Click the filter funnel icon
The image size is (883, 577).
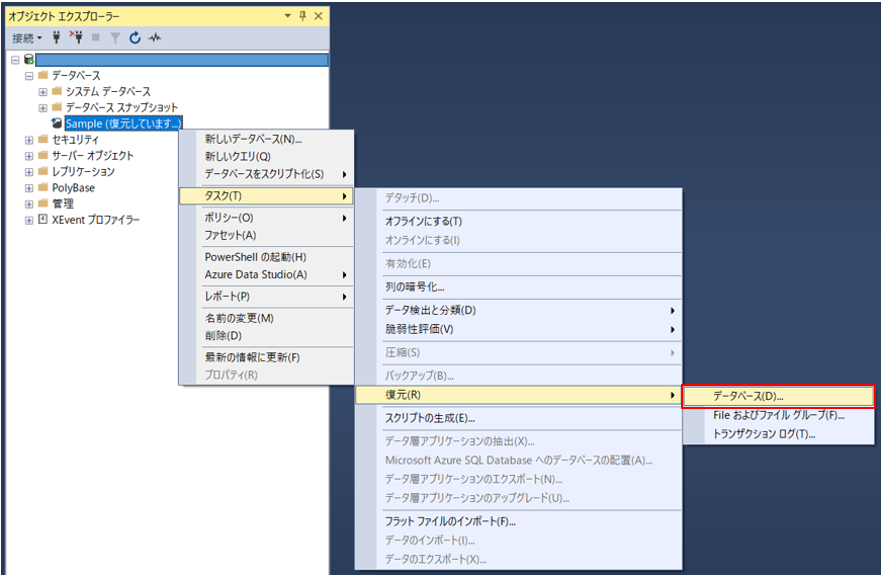(x=115, y=38)
